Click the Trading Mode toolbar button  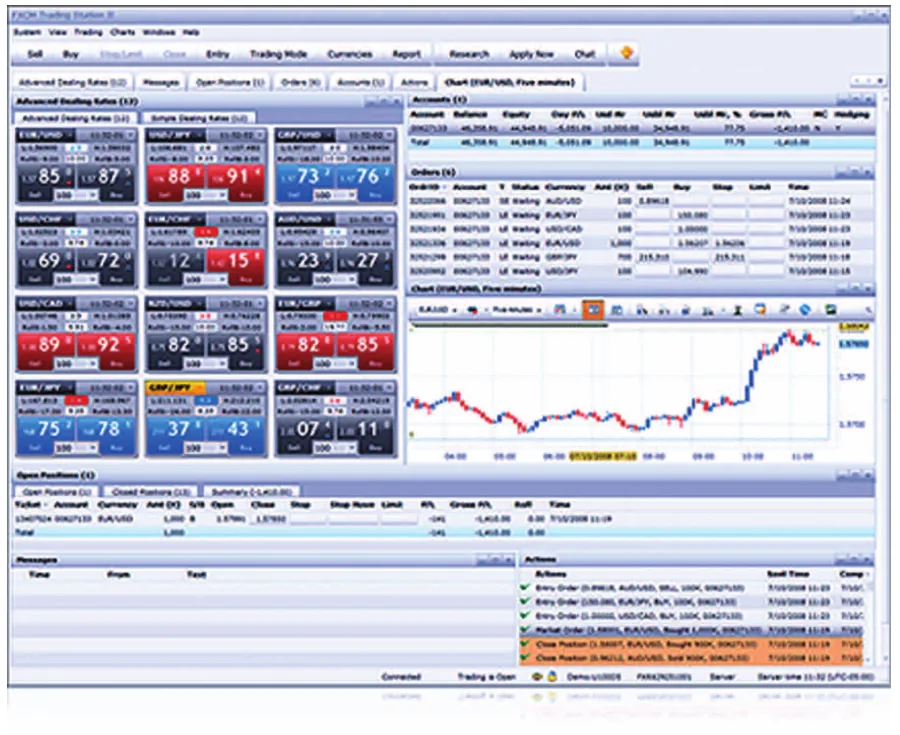(x=278, y=54)
